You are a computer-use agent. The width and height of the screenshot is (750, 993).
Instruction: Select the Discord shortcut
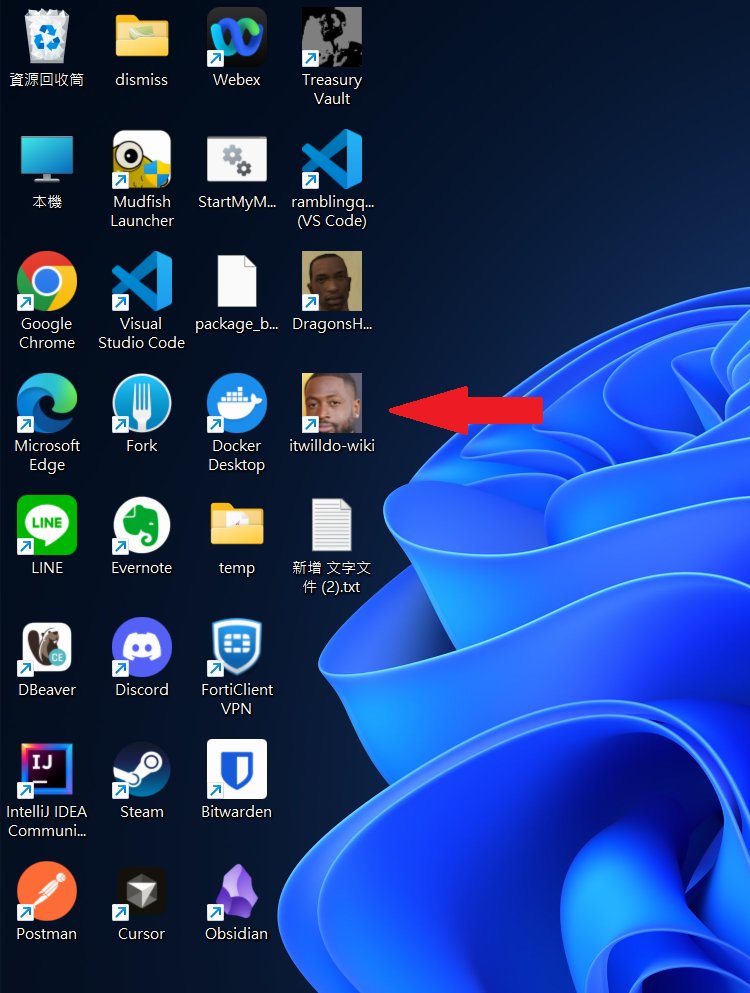(x=142, y=647)
